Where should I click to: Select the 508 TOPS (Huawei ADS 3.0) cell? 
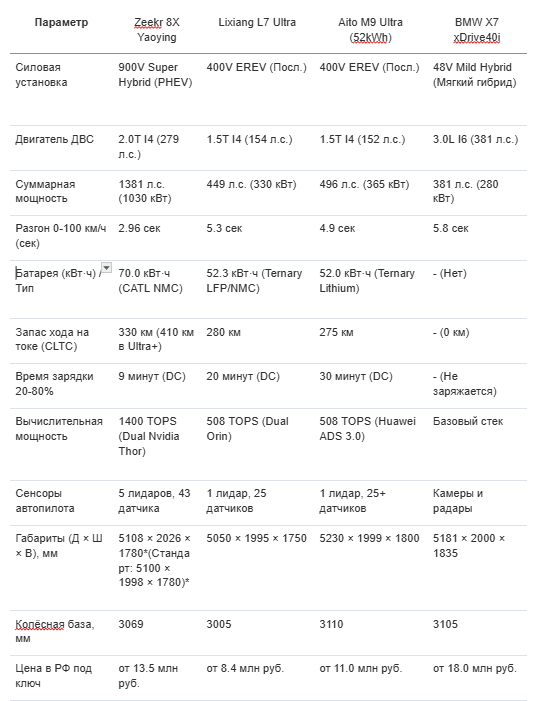[367, 429]
